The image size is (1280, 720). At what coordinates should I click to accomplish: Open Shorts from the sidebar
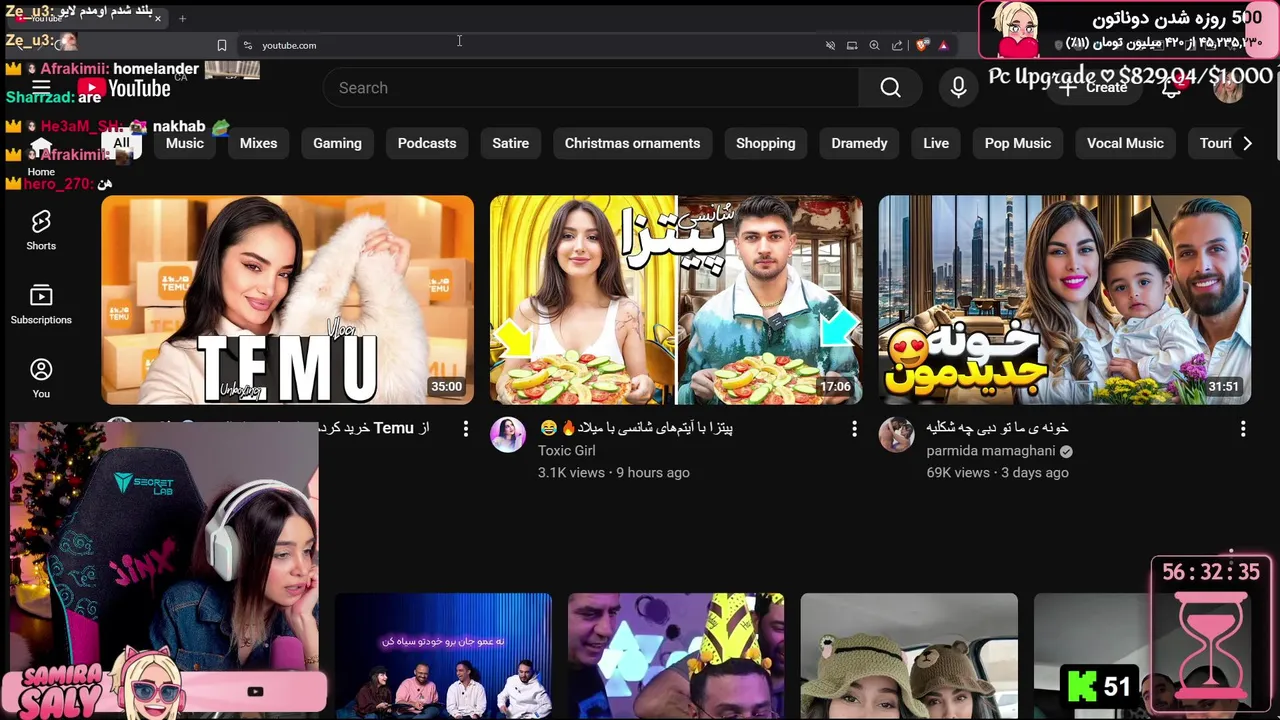pyautogui.click(x=41, y=230)
